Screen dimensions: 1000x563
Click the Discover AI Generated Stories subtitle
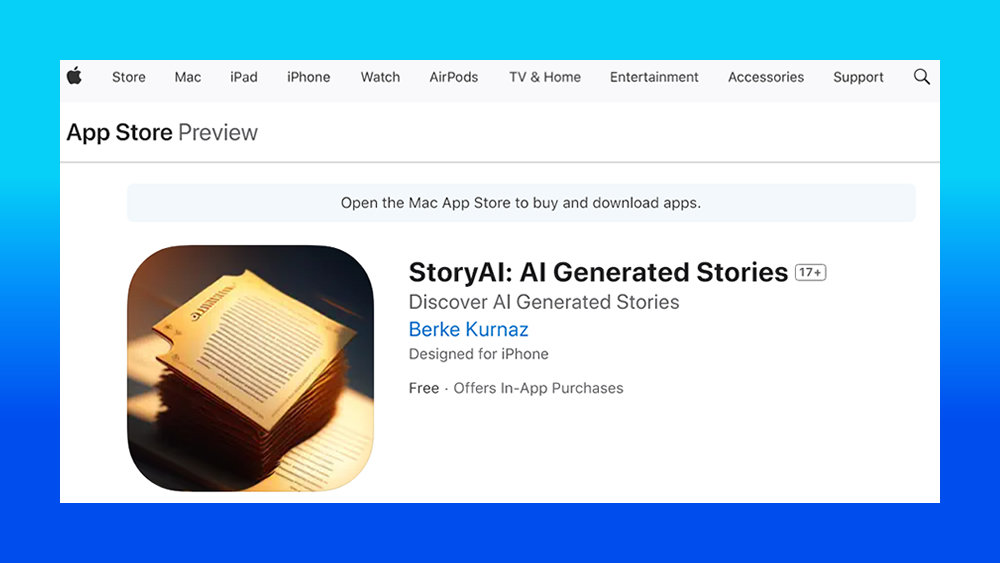(544, 302)
